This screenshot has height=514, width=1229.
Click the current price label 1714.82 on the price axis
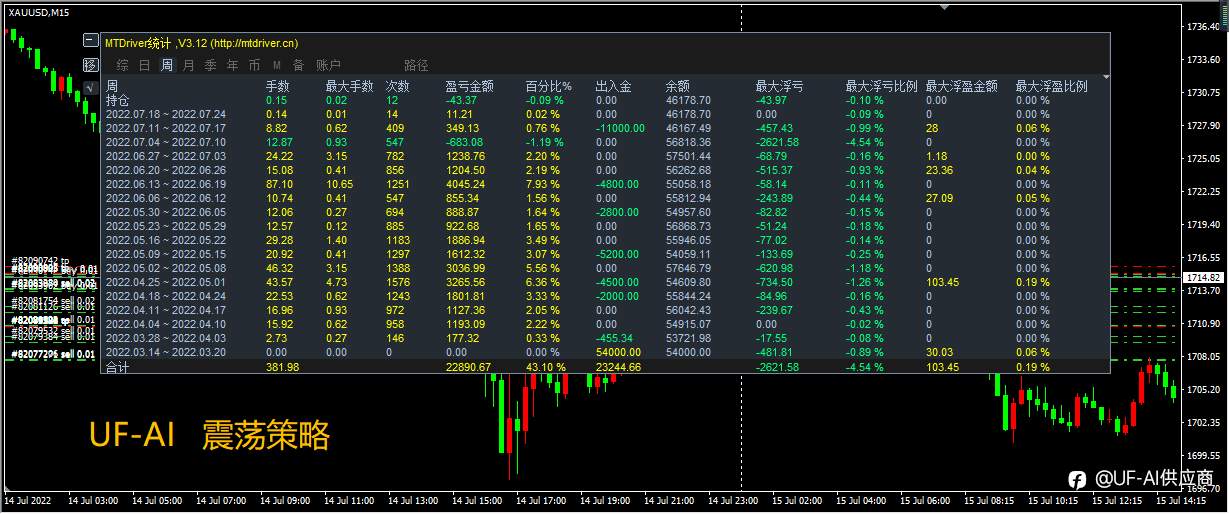tap(1202, 277)
